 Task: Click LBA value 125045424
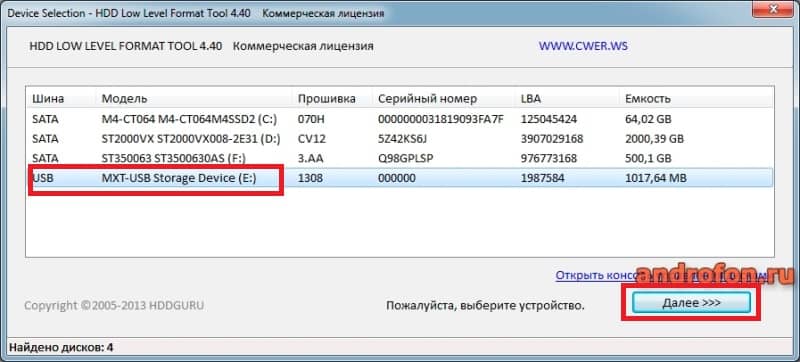click(x=549, y=120)
